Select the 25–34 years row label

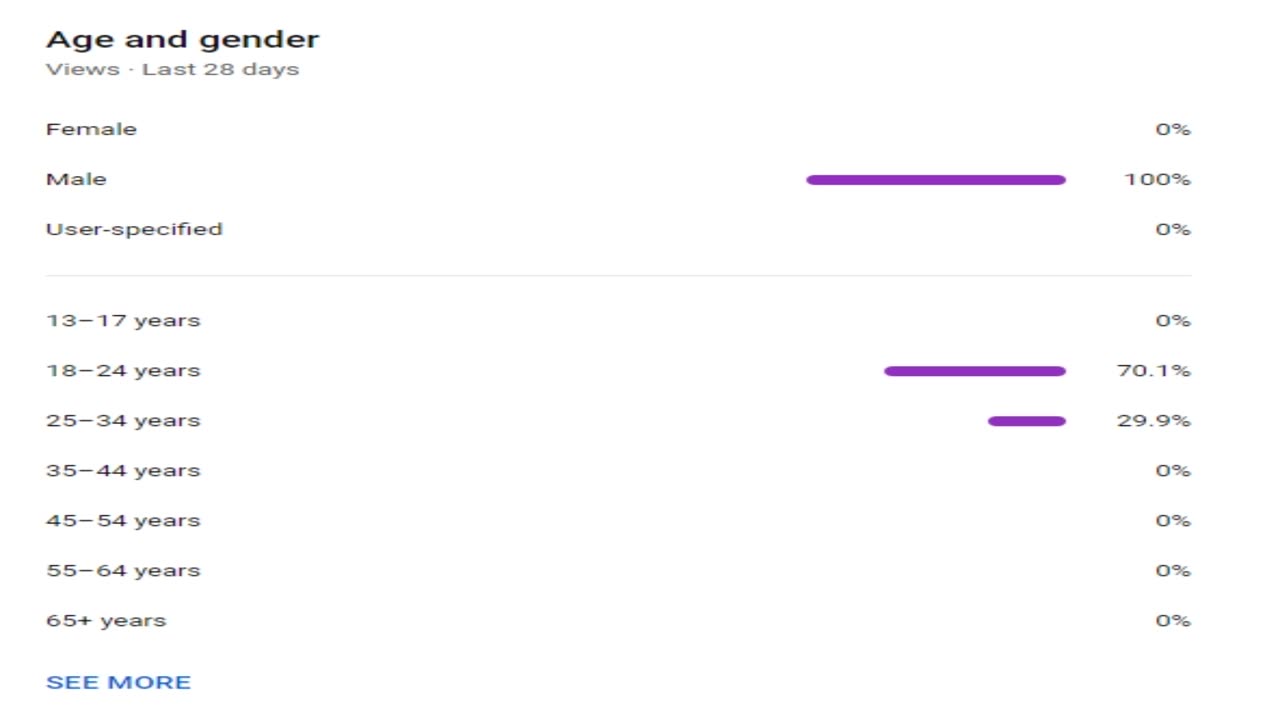[123, 421]
